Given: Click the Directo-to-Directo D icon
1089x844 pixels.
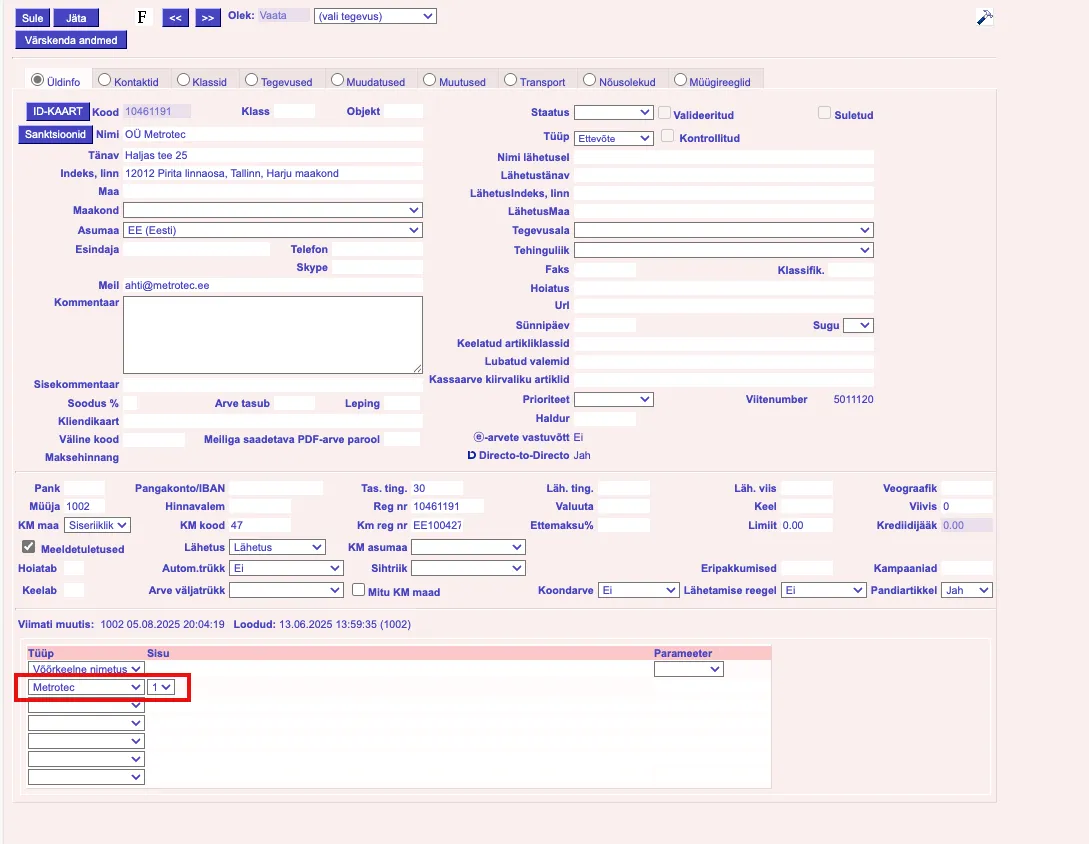Looking at the screenshot, I should point(472,455).
